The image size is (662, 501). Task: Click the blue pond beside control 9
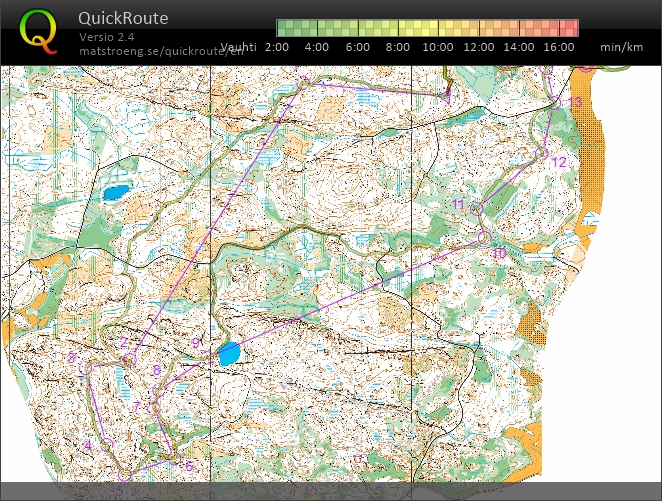coord(229,353)
